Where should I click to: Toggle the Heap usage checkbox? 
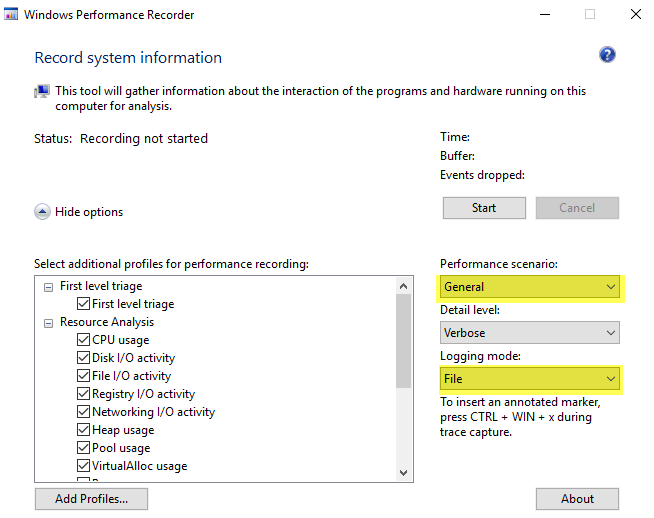(83, 430)
